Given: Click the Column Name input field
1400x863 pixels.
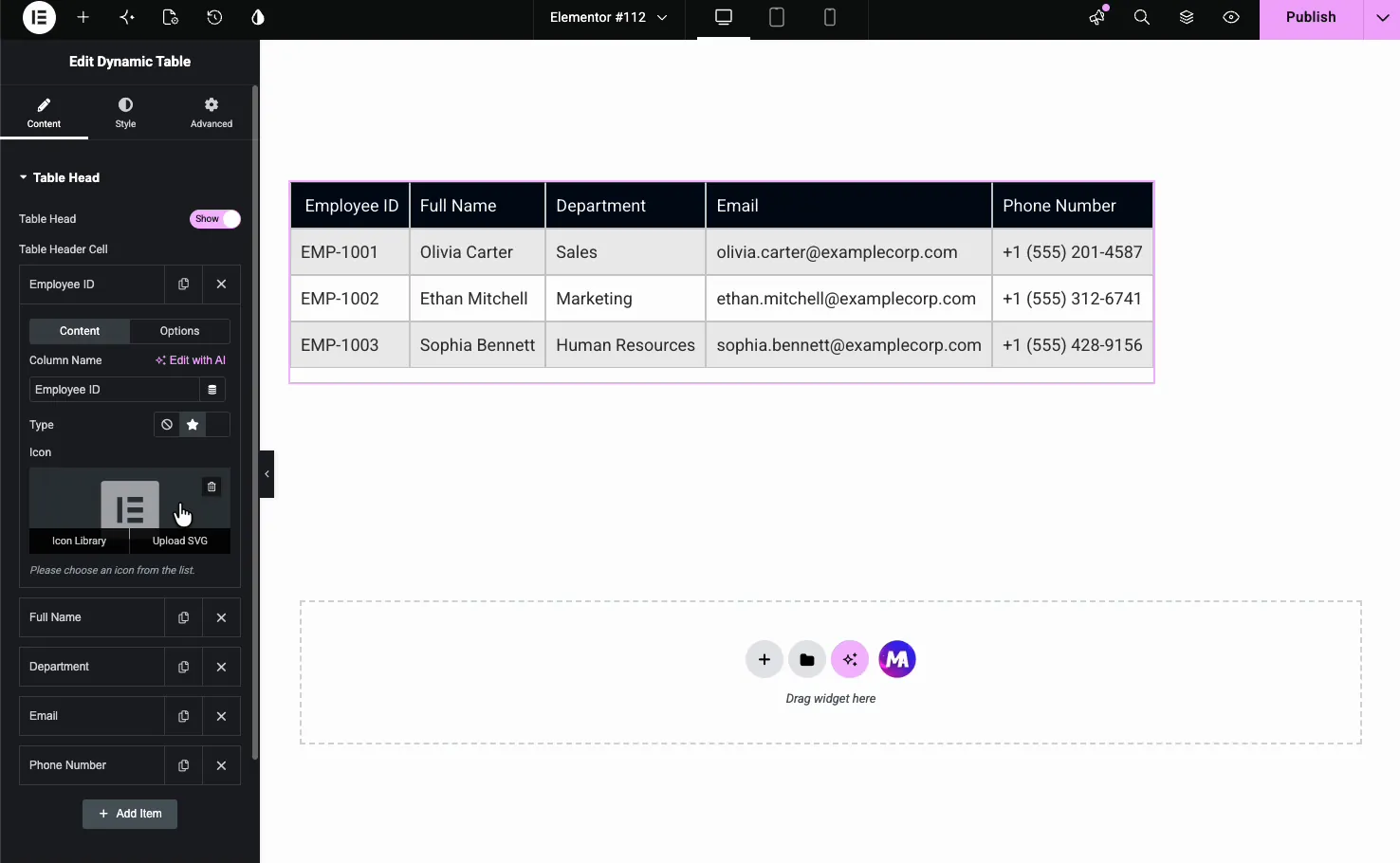Looking at the screenshot, I should coord(114,390).
